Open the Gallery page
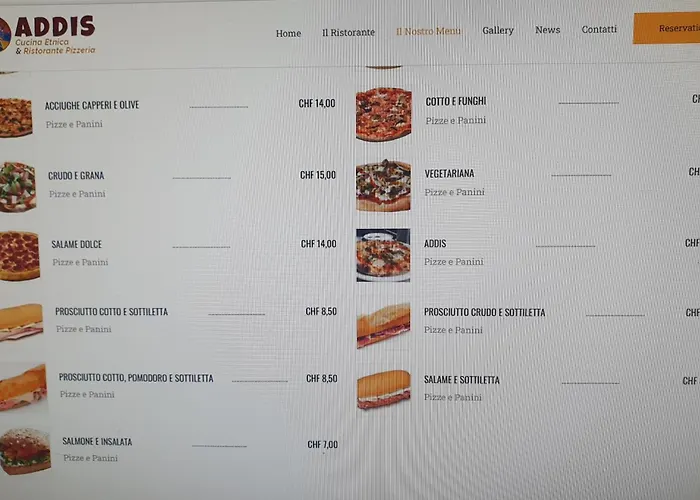 tap(498, 30)
